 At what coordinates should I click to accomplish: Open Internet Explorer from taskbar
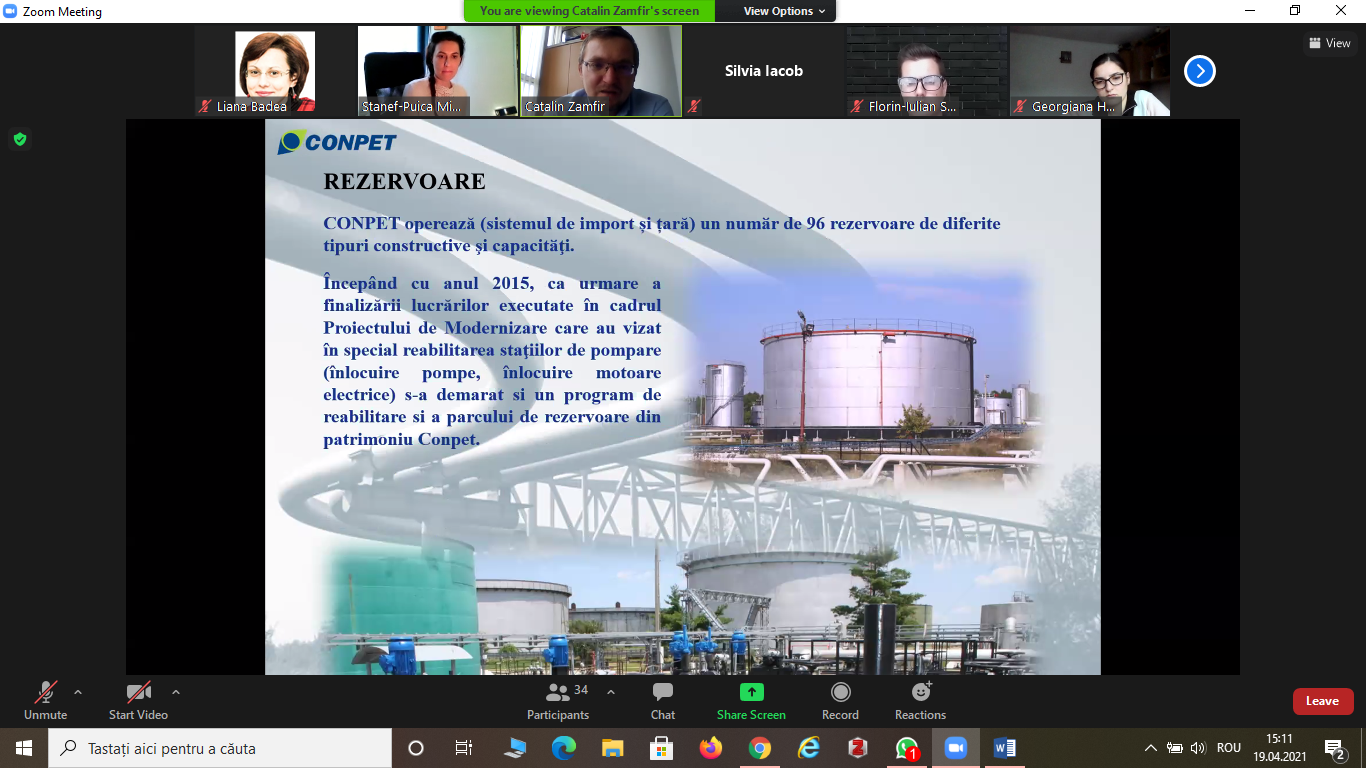pyautogui.click(x=809, y=748)
